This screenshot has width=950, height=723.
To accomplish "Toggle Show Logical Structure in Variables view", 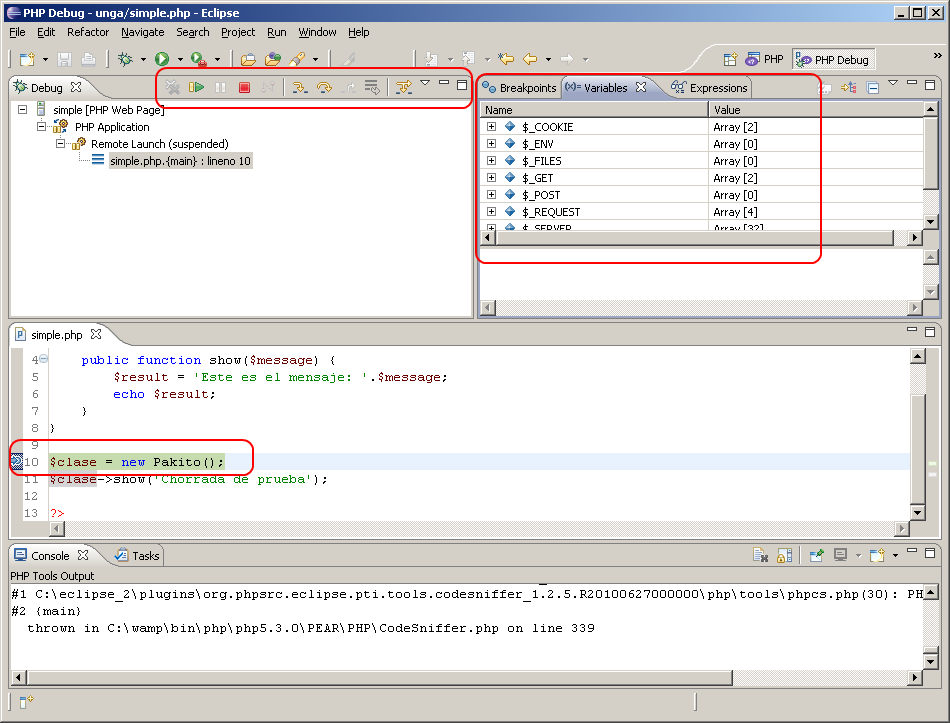I will coord(849,88).
